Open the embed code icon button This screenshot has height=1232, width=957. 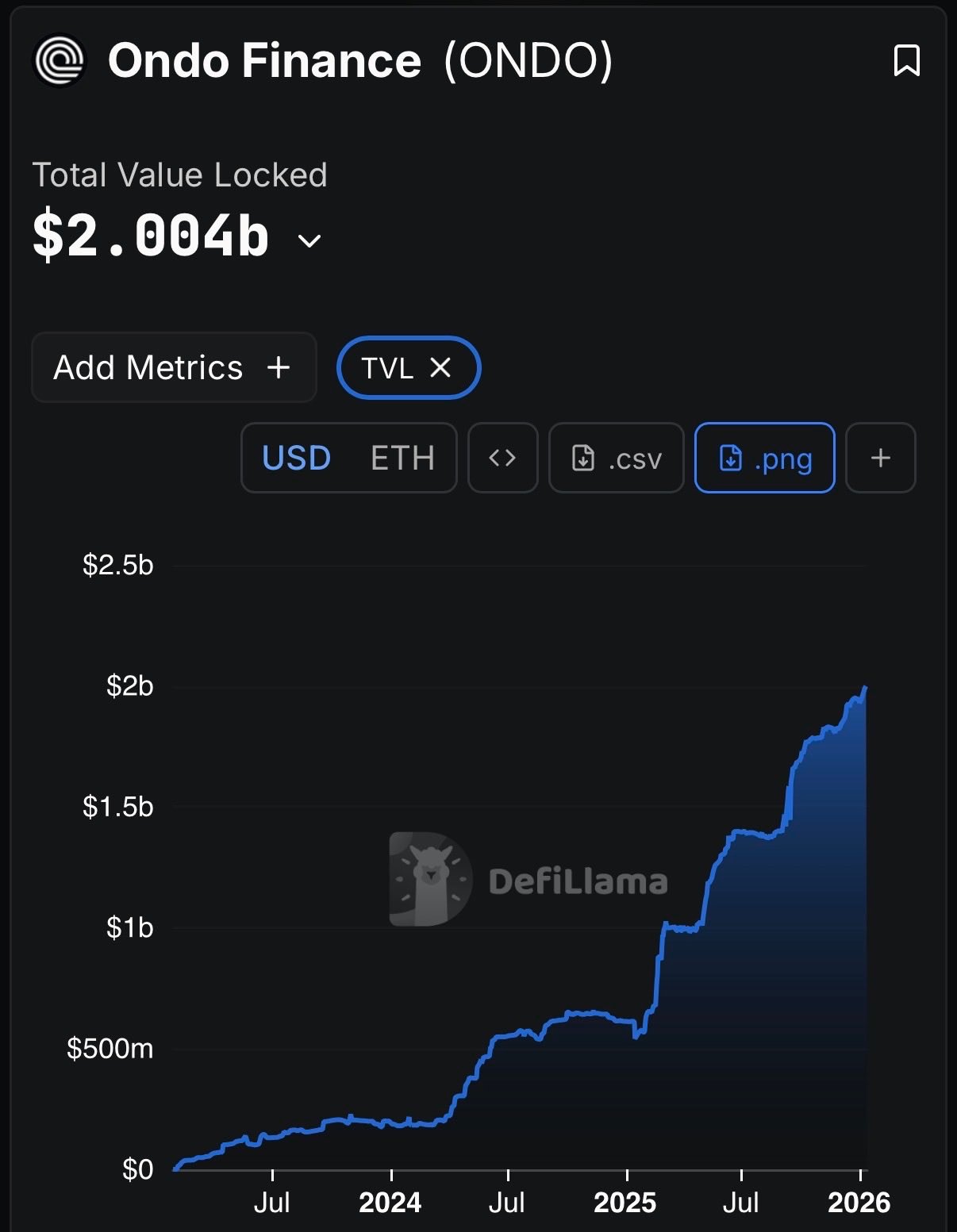coord(502,458)
